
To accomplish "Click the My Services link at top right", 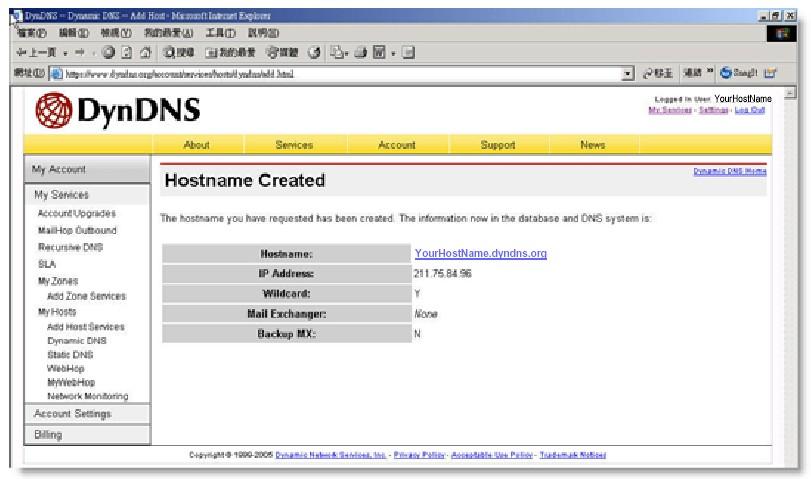I will pos(670,110).
